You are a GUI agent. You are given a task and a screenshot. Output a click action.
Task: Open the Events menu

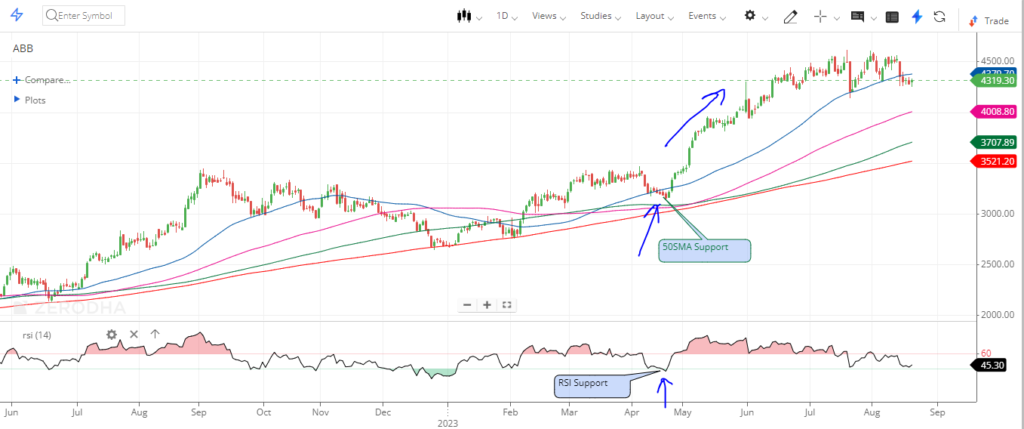pos(707,16)
